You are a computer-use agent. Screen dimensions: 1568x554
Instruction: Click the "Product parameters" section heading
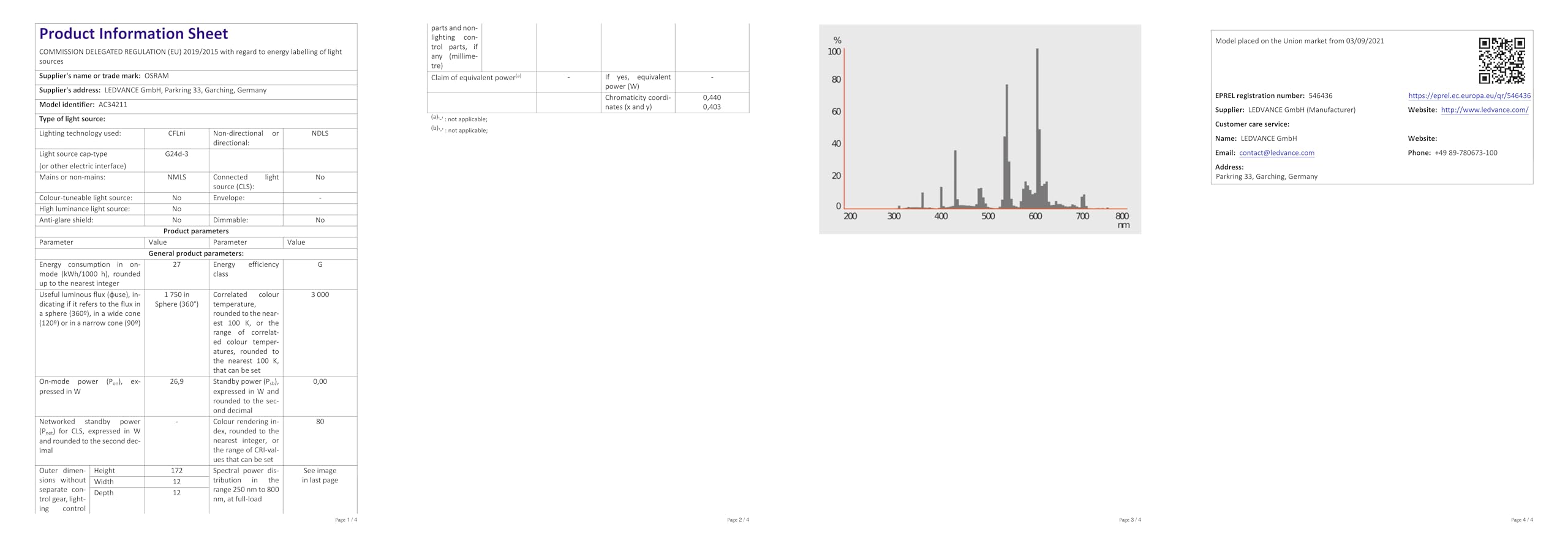click(x=196, y=231)
